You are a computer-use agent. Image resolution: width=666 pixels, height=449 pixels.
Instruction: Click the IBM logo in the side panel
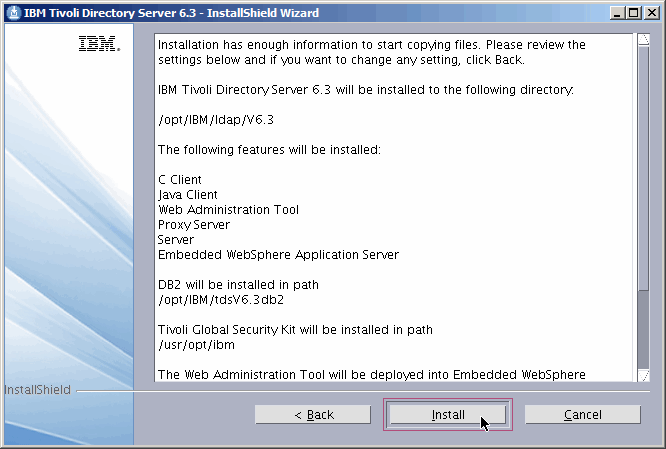tap(99, 45)
